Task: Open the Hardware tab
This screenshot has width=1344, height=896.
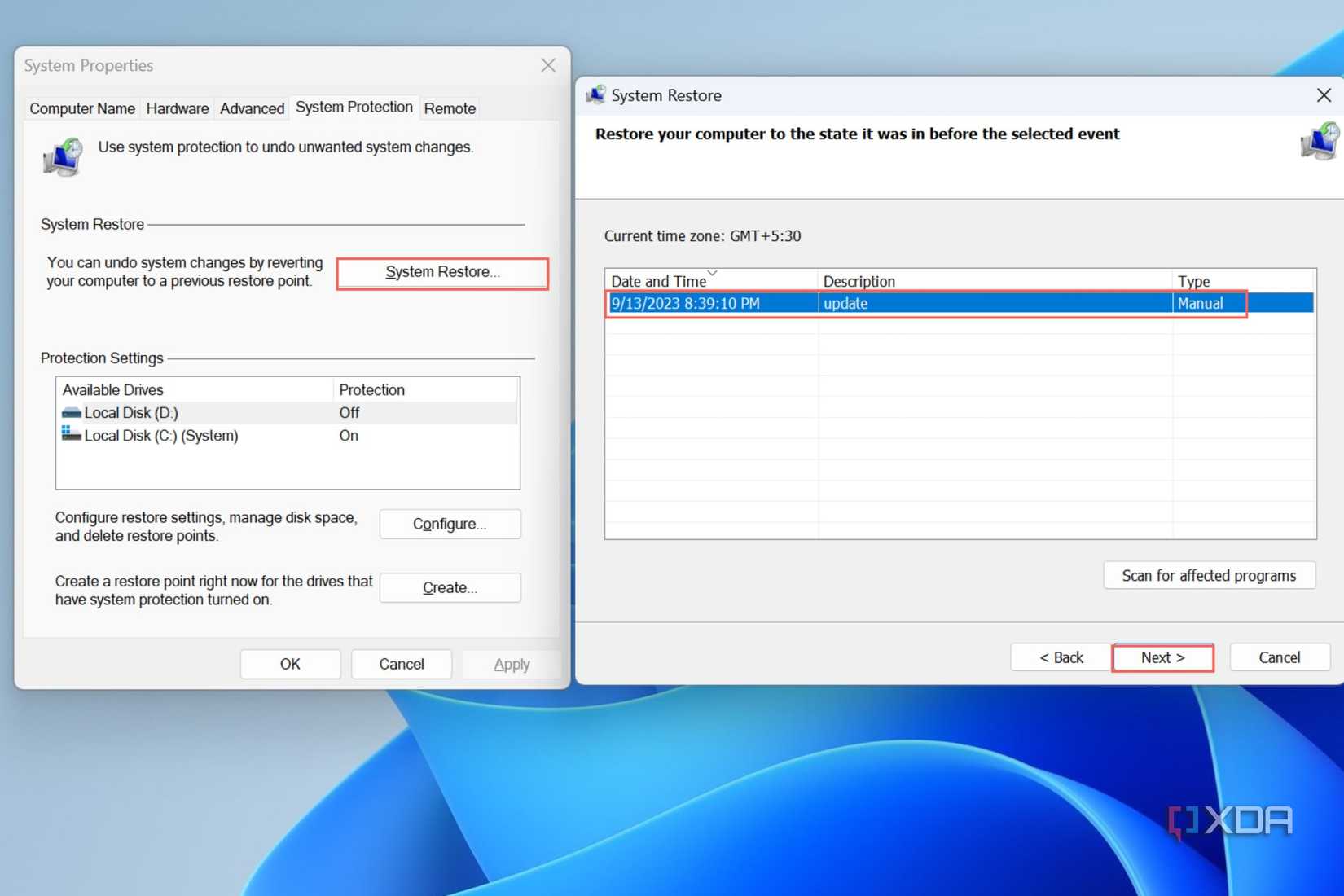Action: [x=178, y=108]
